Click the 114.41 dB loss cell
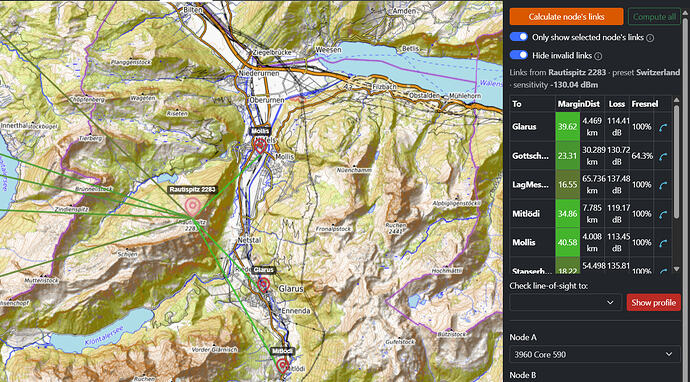Image resolution: width=690 pixels, height=382 pixels. (x=618, y=127)
